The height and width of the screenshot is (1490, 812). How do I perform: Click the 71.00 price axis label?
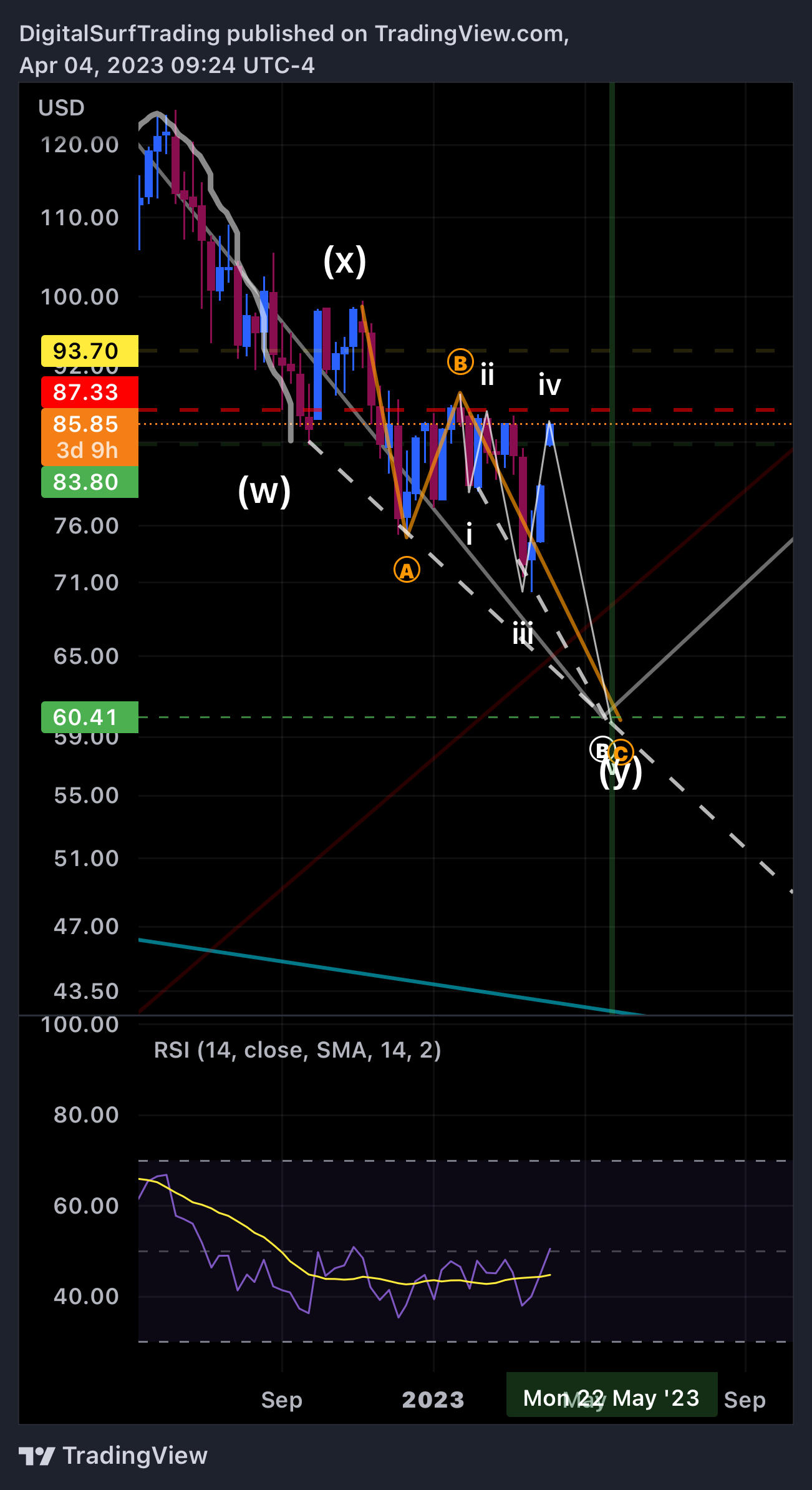pos(86,583)
